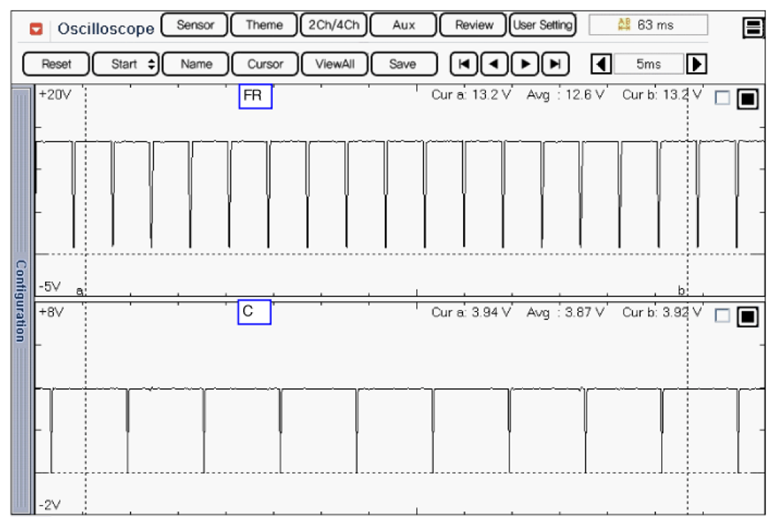Click the Name button
Screen dimensions: 776x526
pos(196,64)
